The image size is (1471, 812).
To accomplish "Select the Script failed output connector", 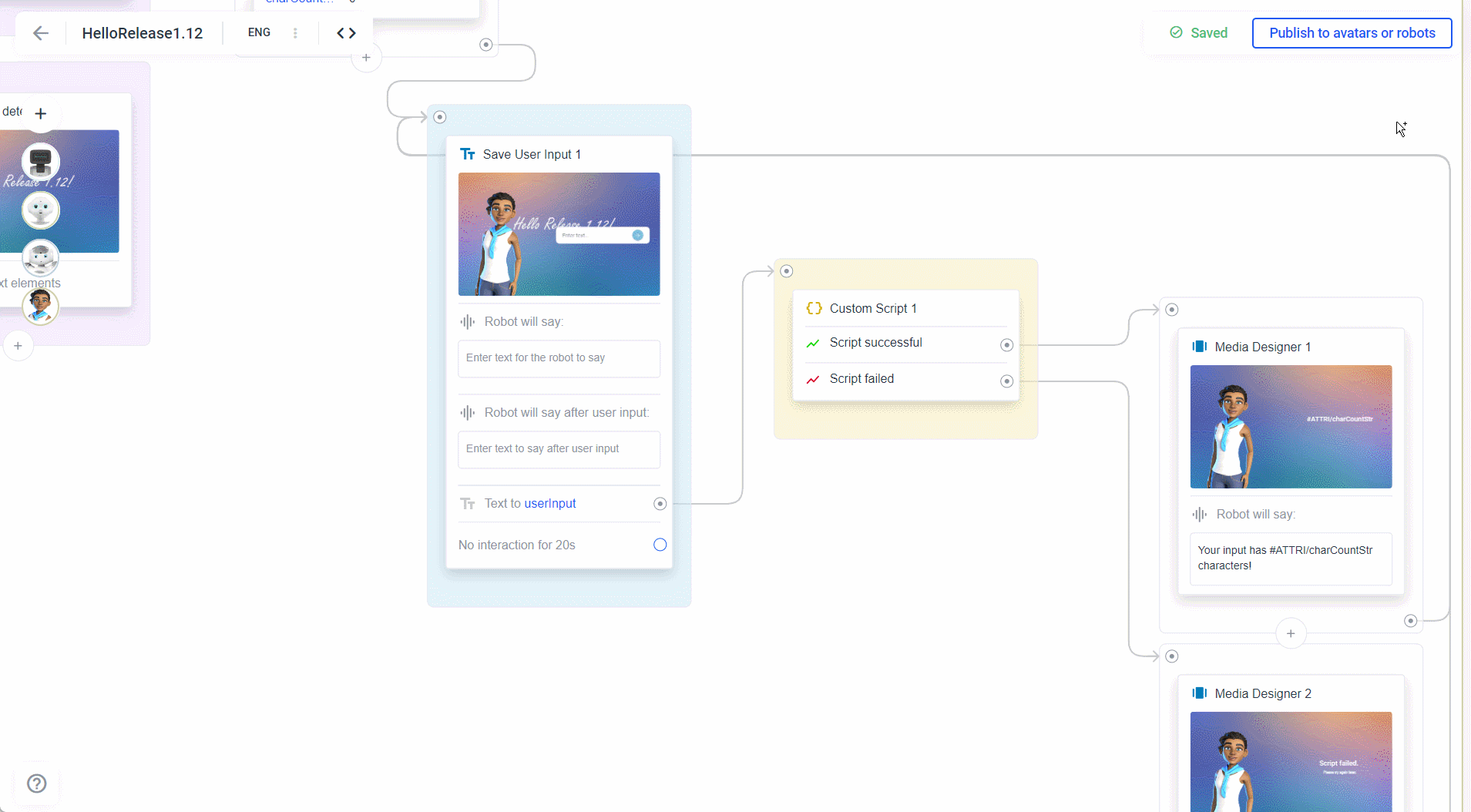I will coord(1006,381).
